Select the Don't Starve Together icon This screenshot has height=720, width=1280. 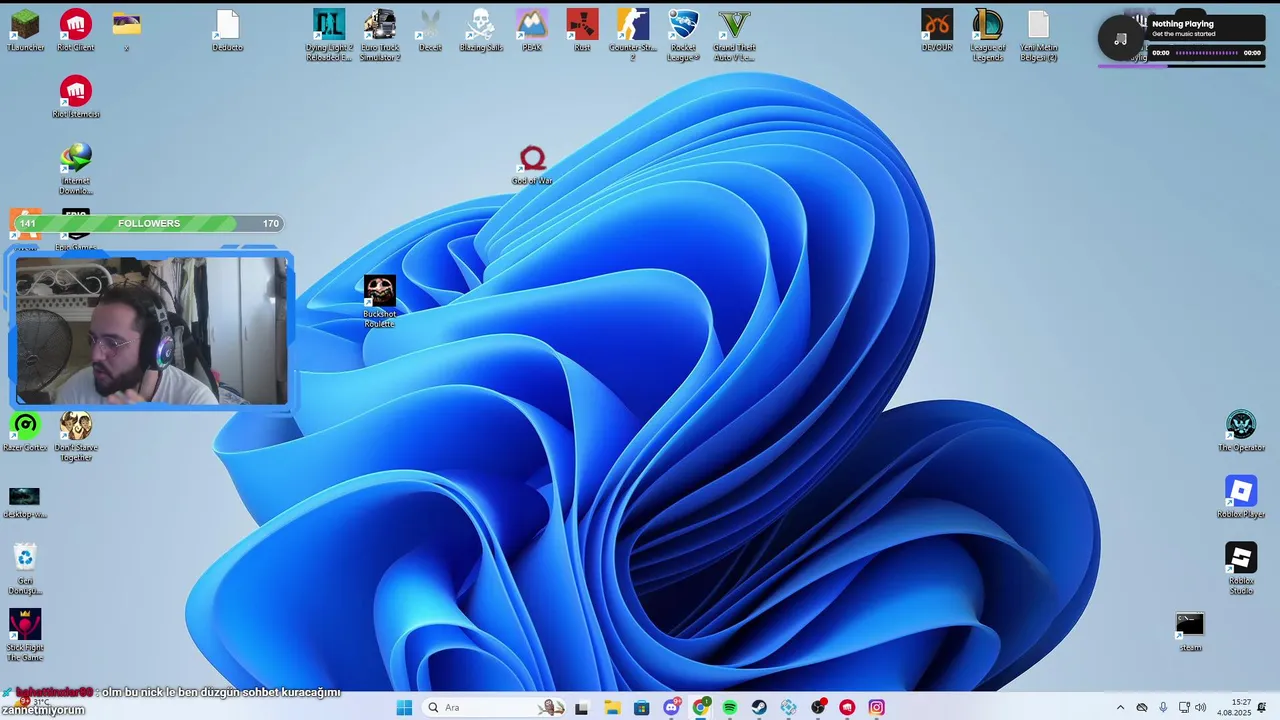76,436
